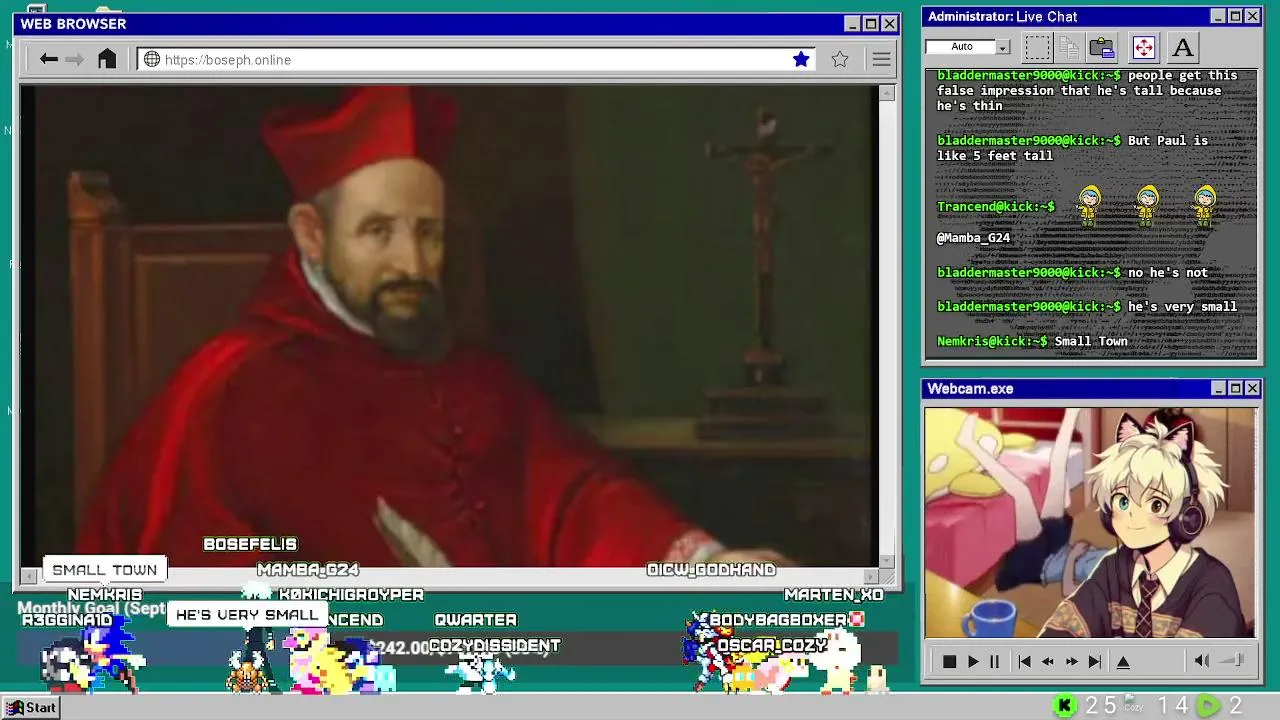Focus the boseph.online address bar
Image resolution: width=1280 pixels, height=720 pixels.
pyautogui.click(x=476, y=59)
